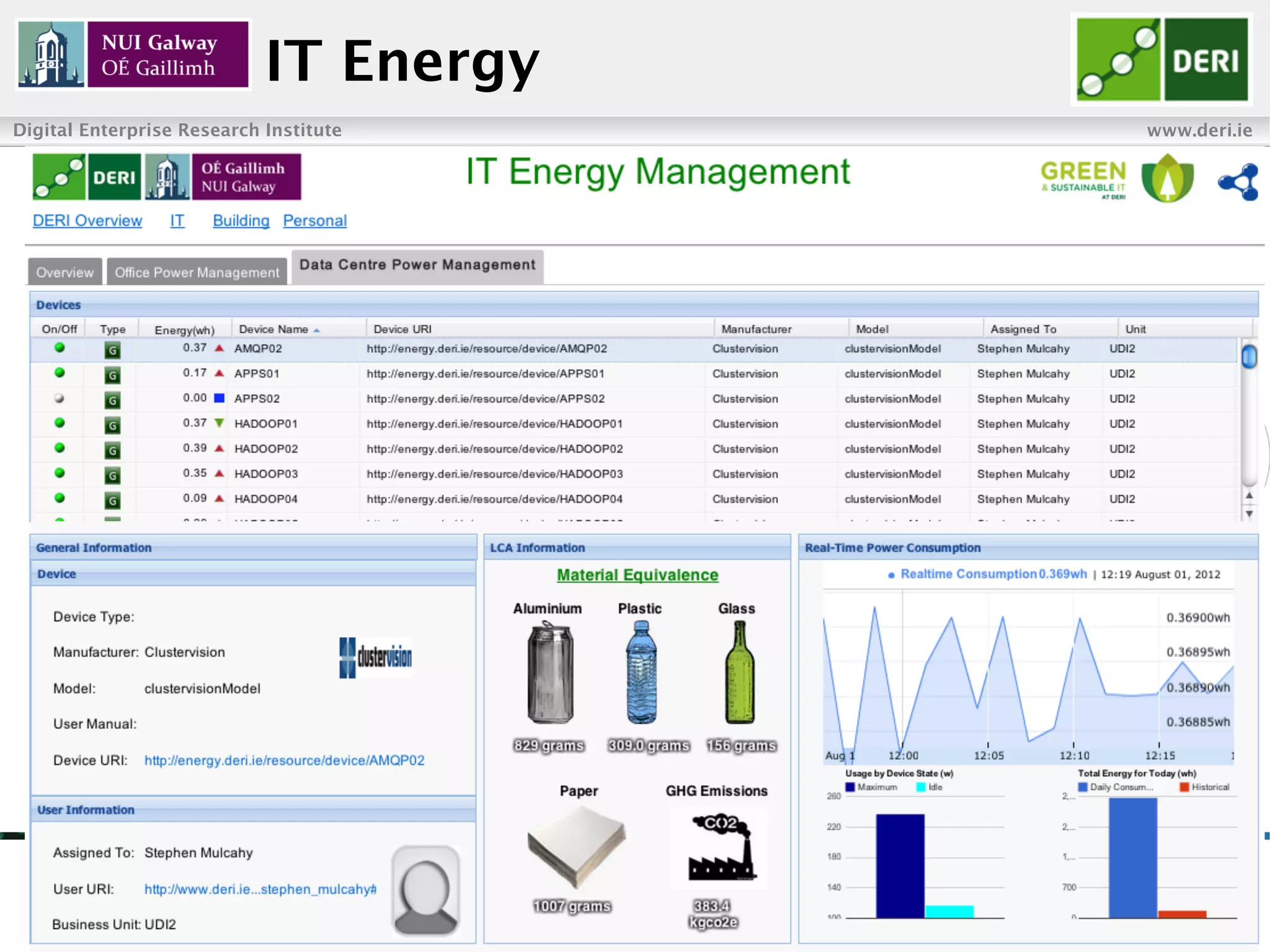
Task: Open the Personal navigation link
Action: click(x=315, y=221)
